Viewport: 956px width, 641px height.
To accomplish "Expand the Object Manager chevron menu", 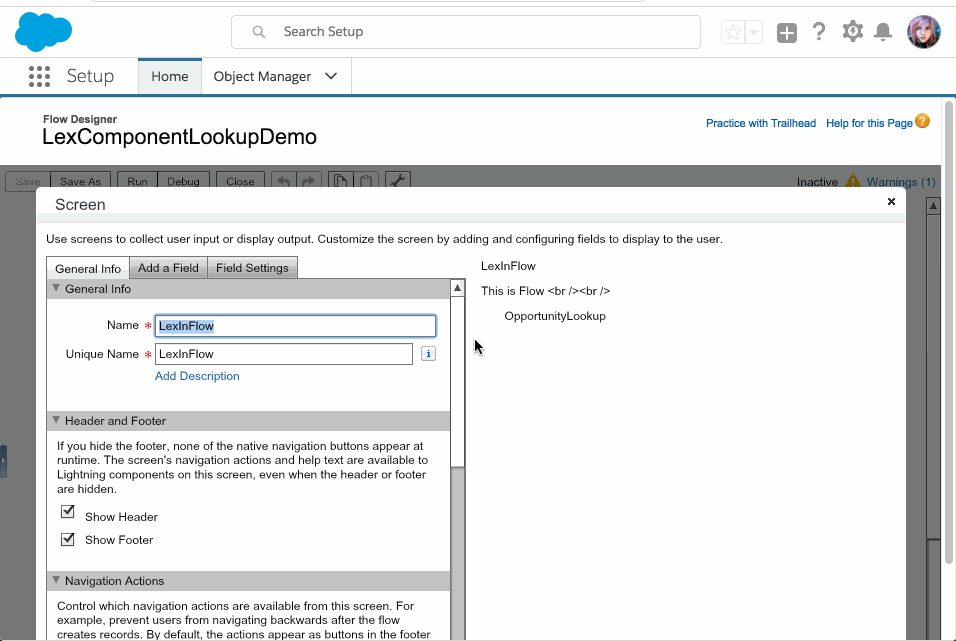I will click(331, 76).
